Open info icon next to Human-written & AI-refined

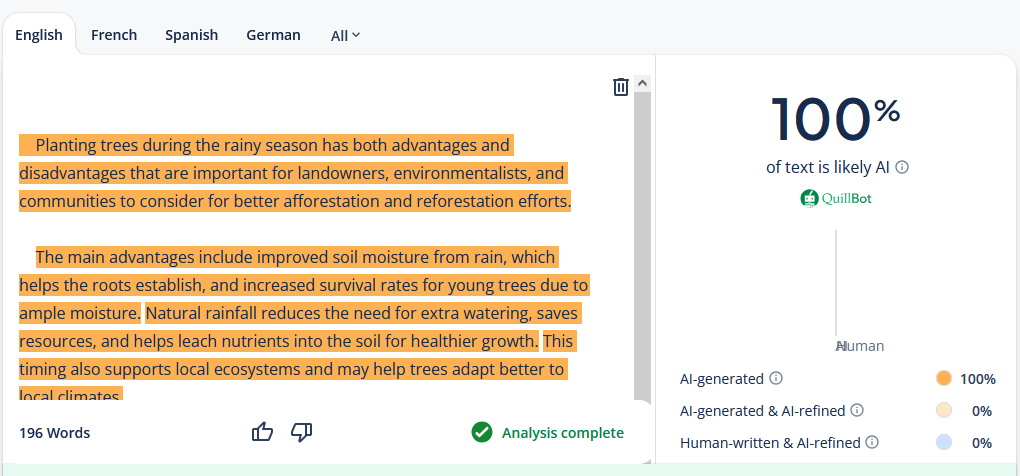tap(872, 442)
